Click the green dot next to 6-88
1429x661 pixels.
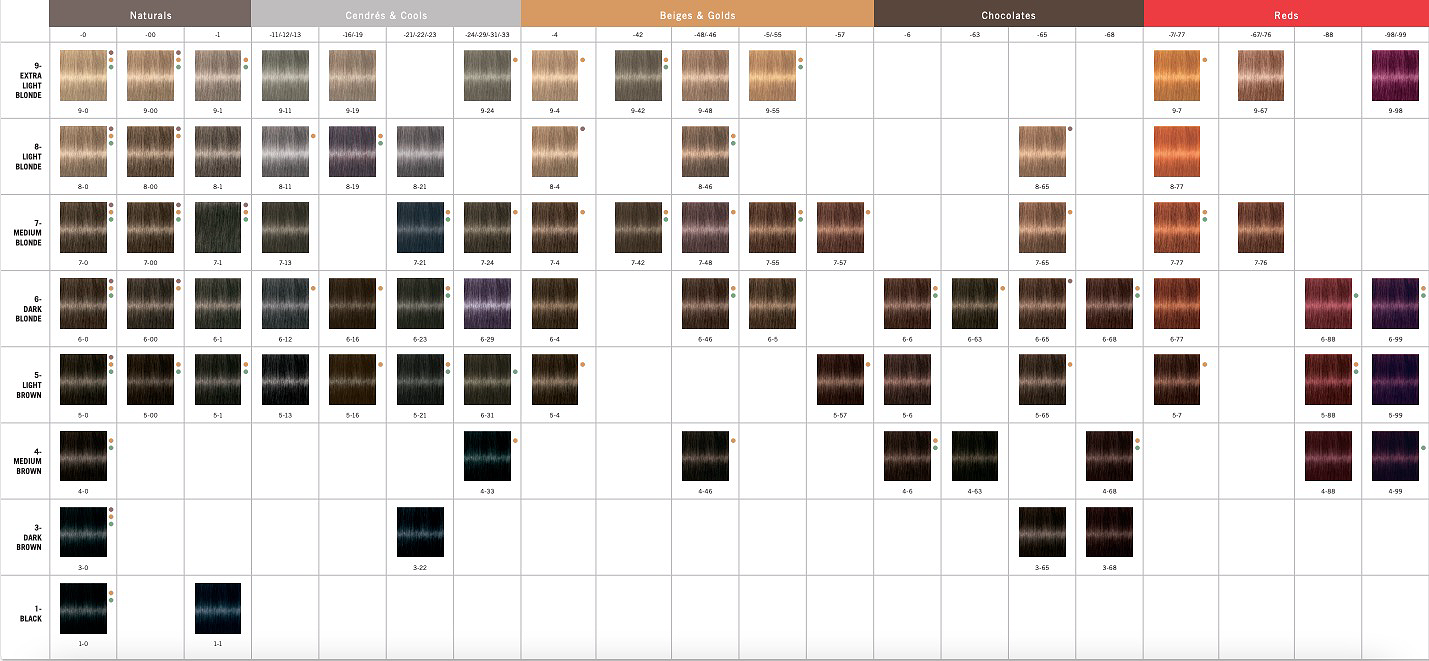click(x=1356, y=295)
